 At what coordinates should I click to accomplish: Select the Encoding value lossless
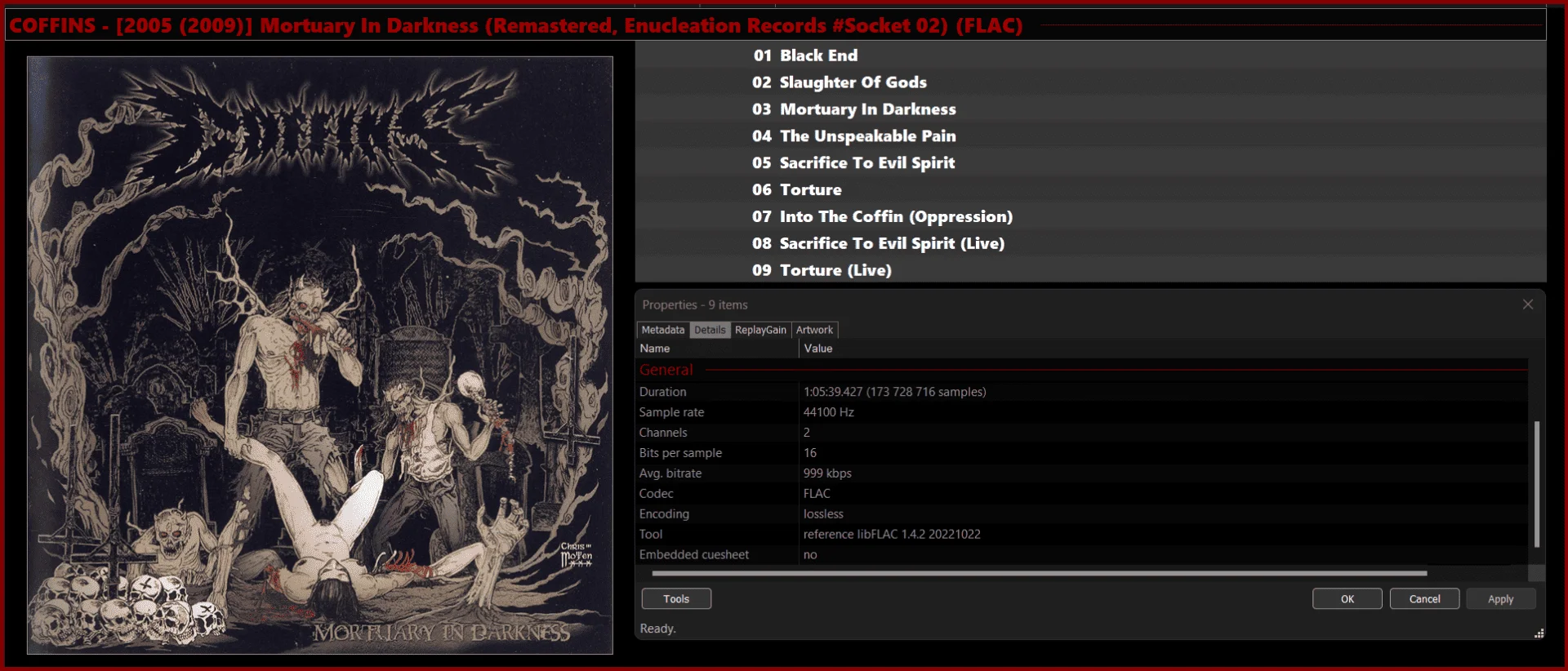pos(823,514)
